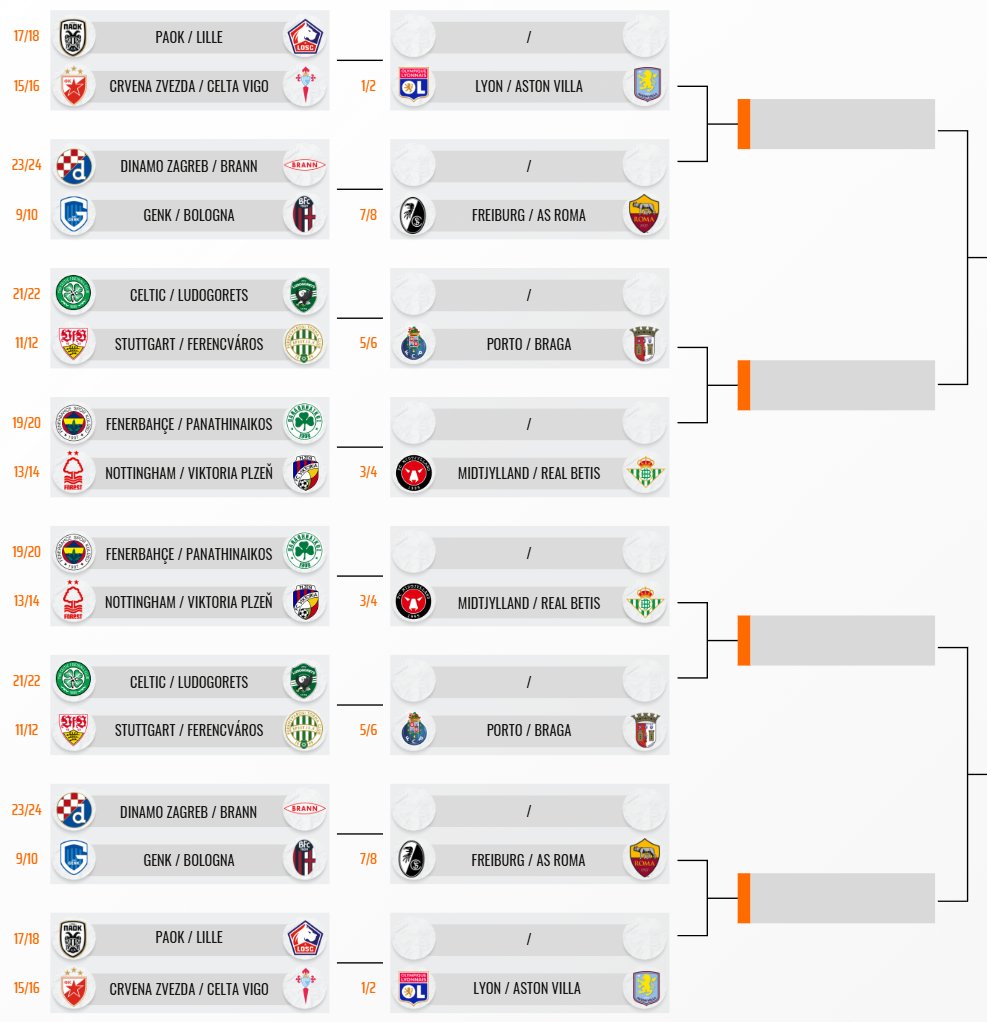987x1022 pixels.
Task: Click Celtic club badge in the upper bracket
Action: [74, 294]
